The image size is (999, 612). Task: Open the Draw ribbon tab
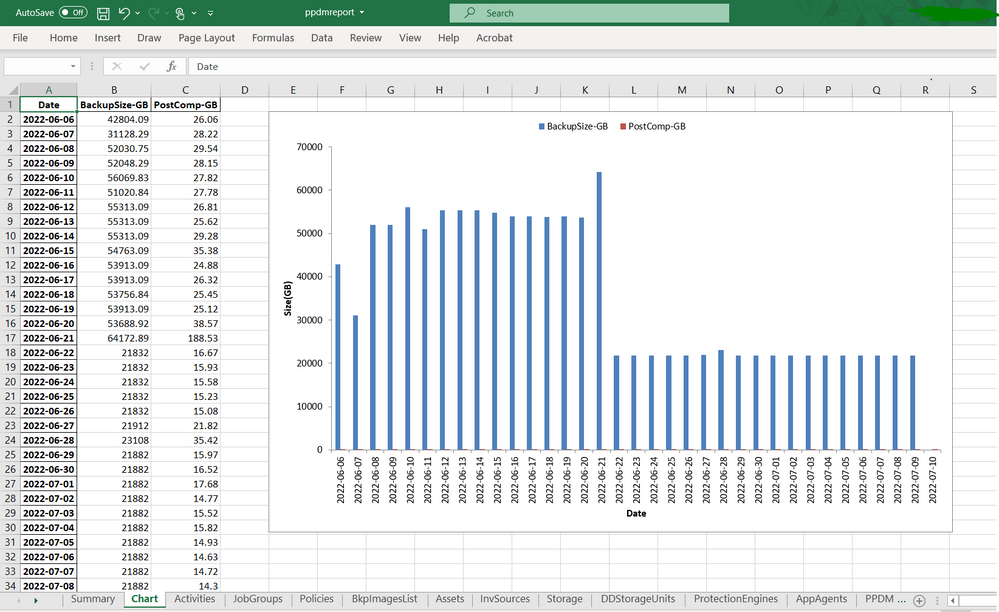[x=149, y=38]
